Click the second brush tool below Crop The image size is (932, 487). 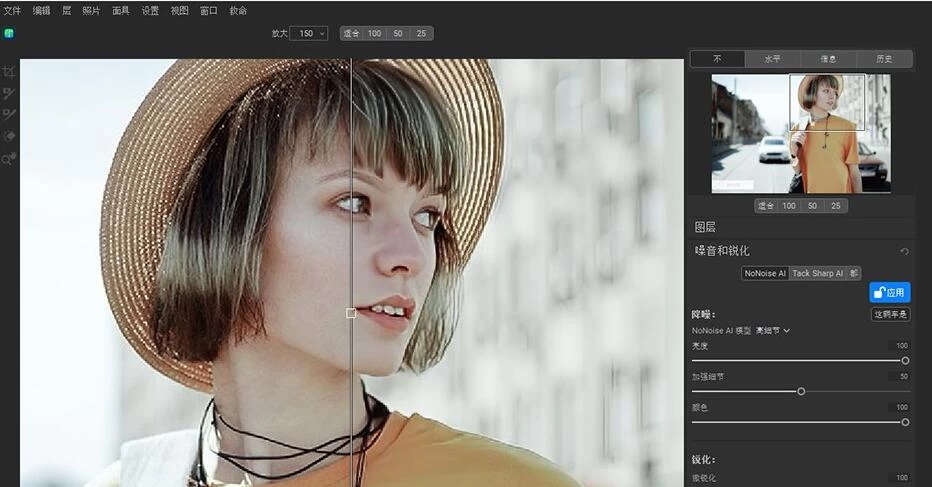click(x=9, y=93)
